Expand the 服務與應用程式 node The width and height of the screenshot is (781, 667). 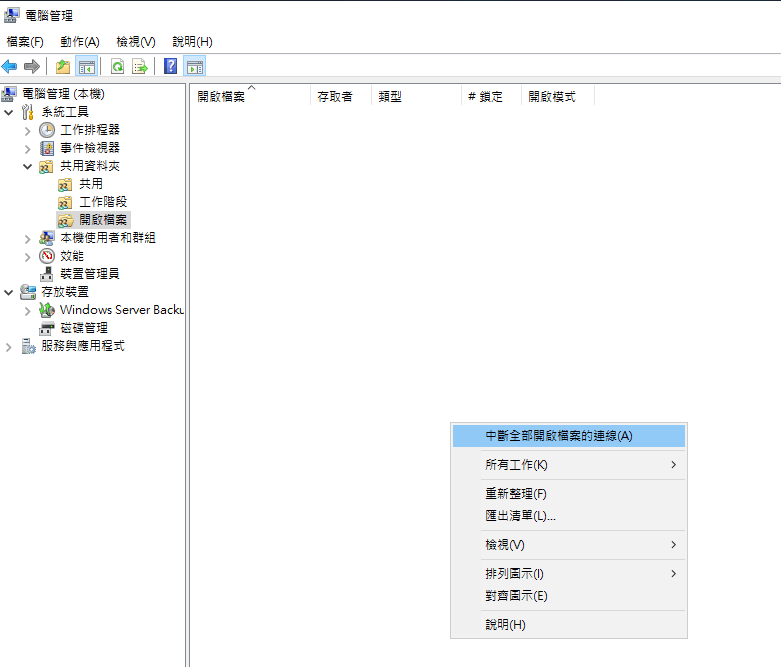coord(8,347)
